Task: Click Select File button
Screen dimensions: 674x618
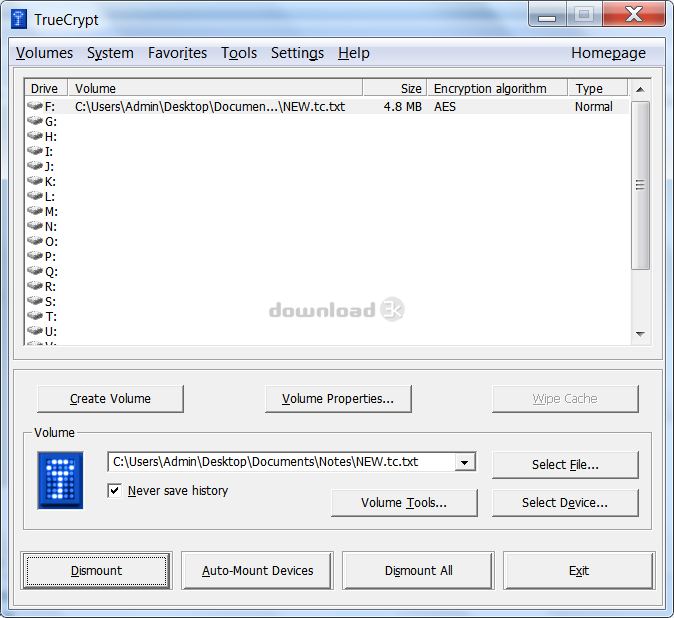Action: point(565,465)
